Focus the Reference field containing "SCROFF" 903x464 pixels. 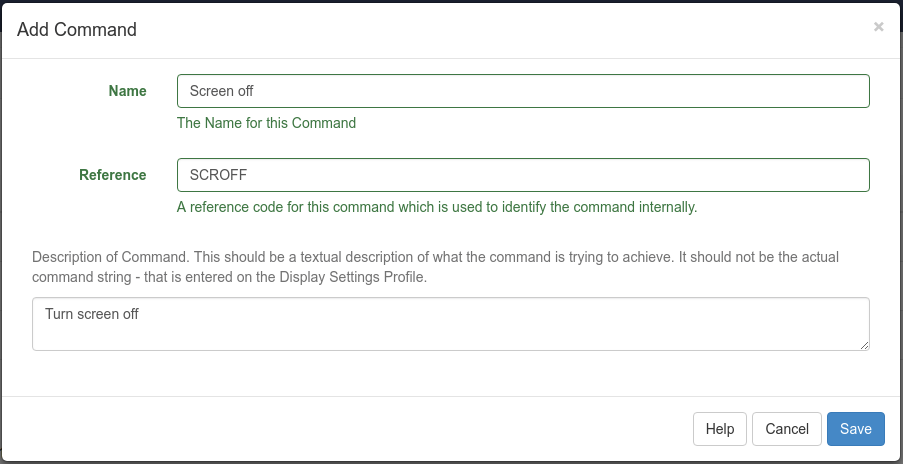(x=522, y=175)
